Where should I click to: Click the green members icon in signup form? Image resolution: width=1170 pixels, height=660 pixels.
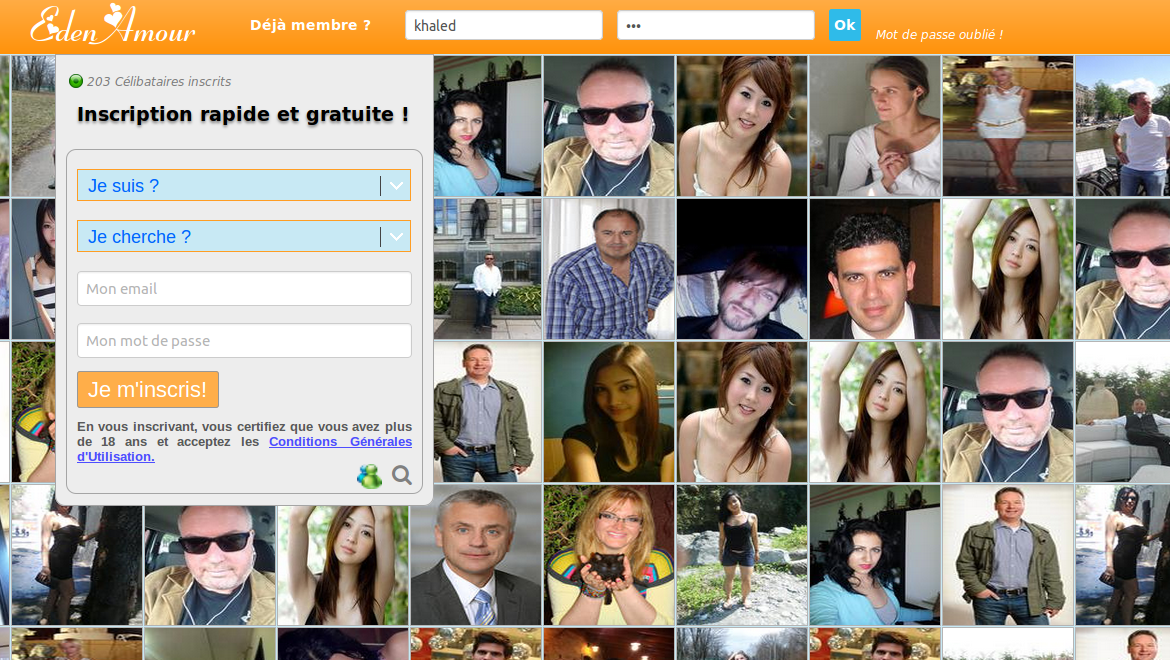tap(369, 476)
